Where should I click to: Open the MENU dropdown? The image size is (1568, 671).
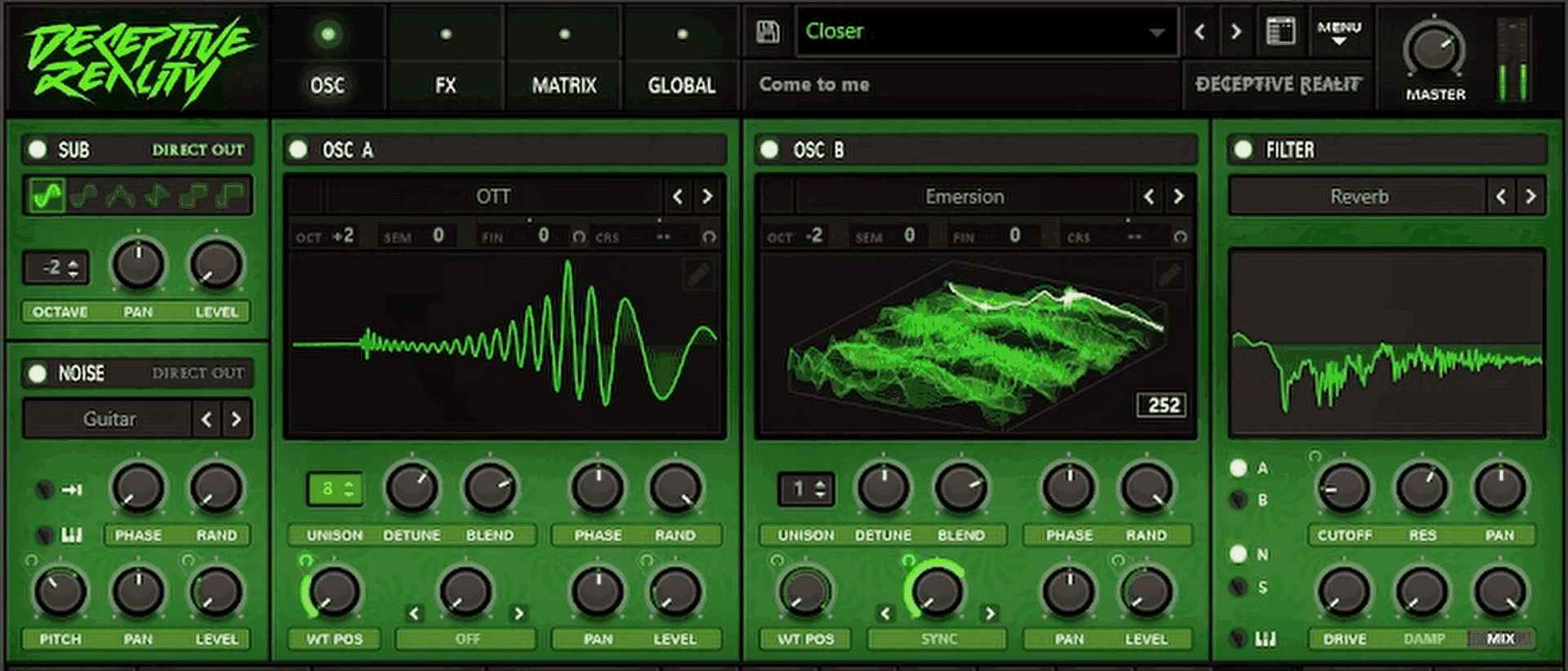point(1339,32)
